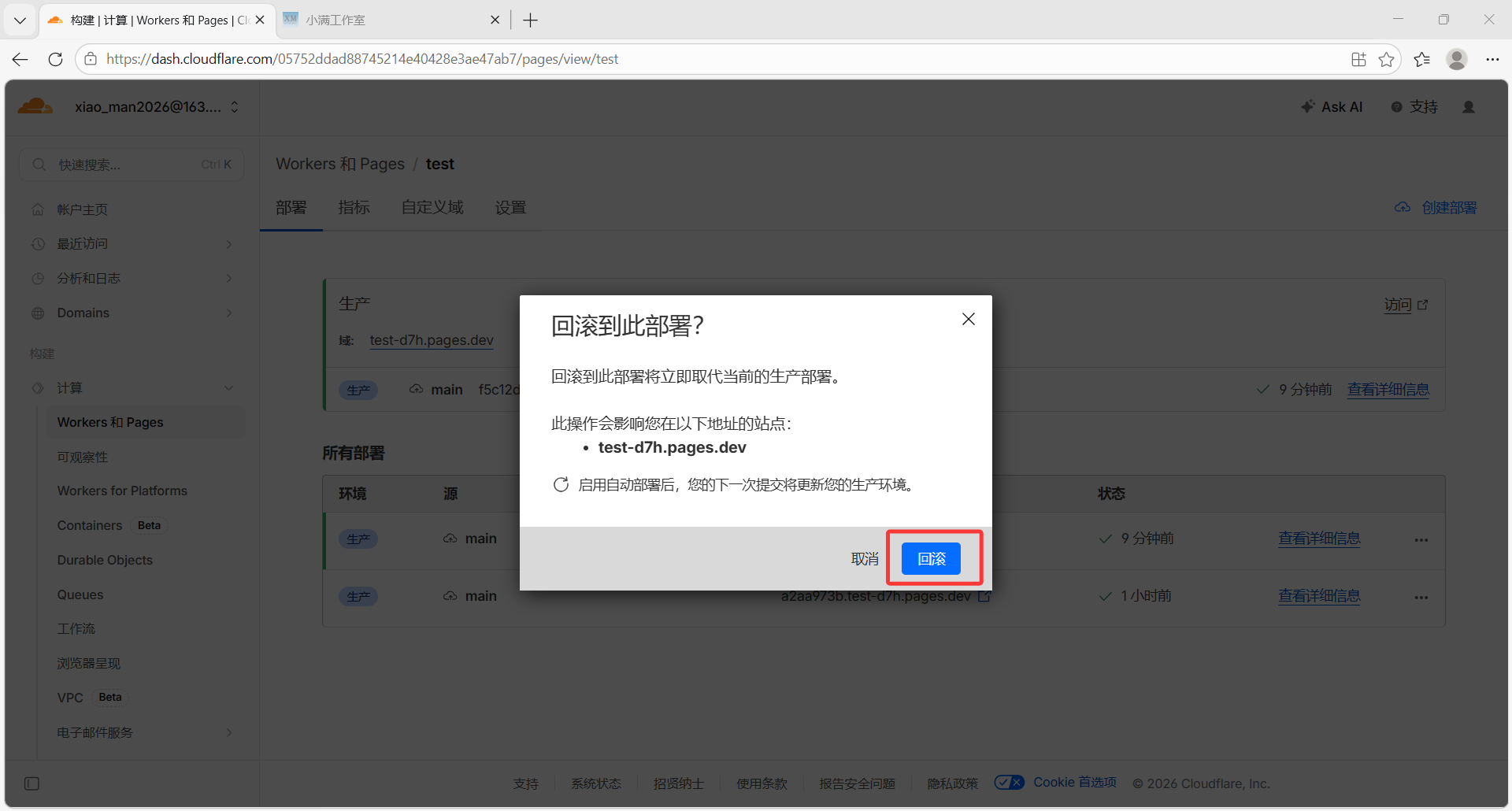This screenshot has height=811, width=1512.
Task: Switch to the 自定义域 tab
Action: click(432, 208)
